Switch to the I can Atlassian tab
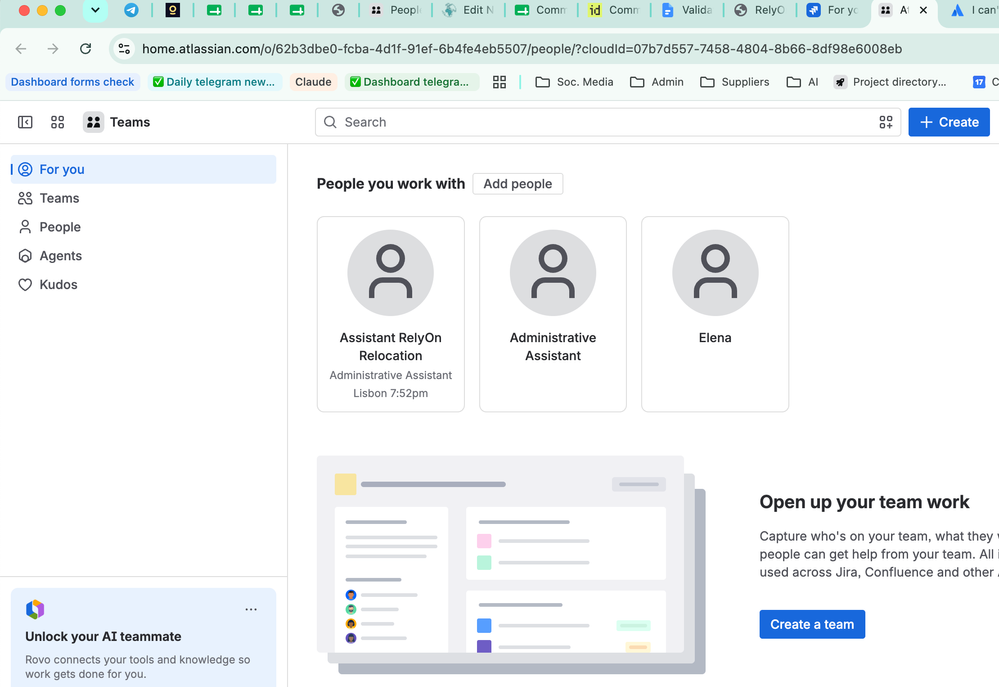This screenshot has height=687, width=999. click(x=974, y=10)
